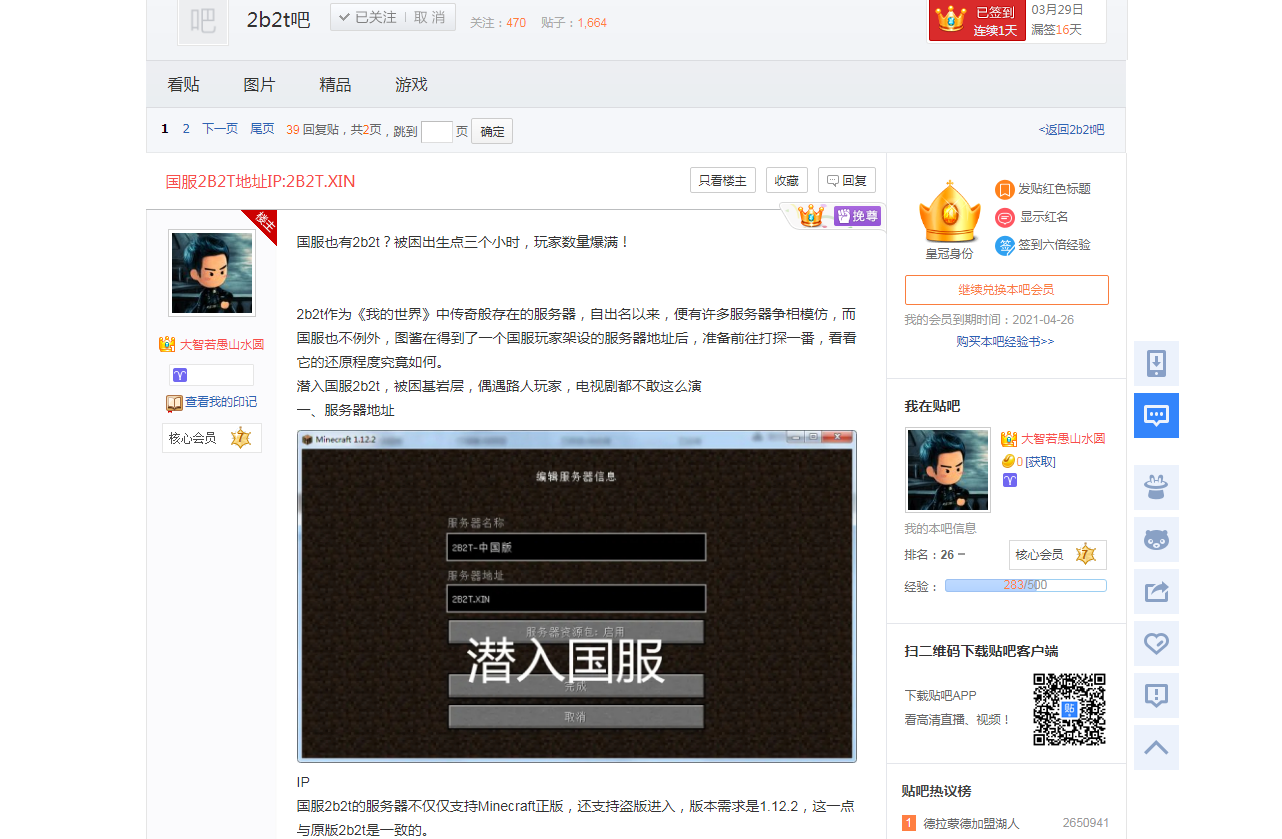
Task: Click the back-to-top chevron icon
Action: pyautogui.click(x=1156, y=747)
